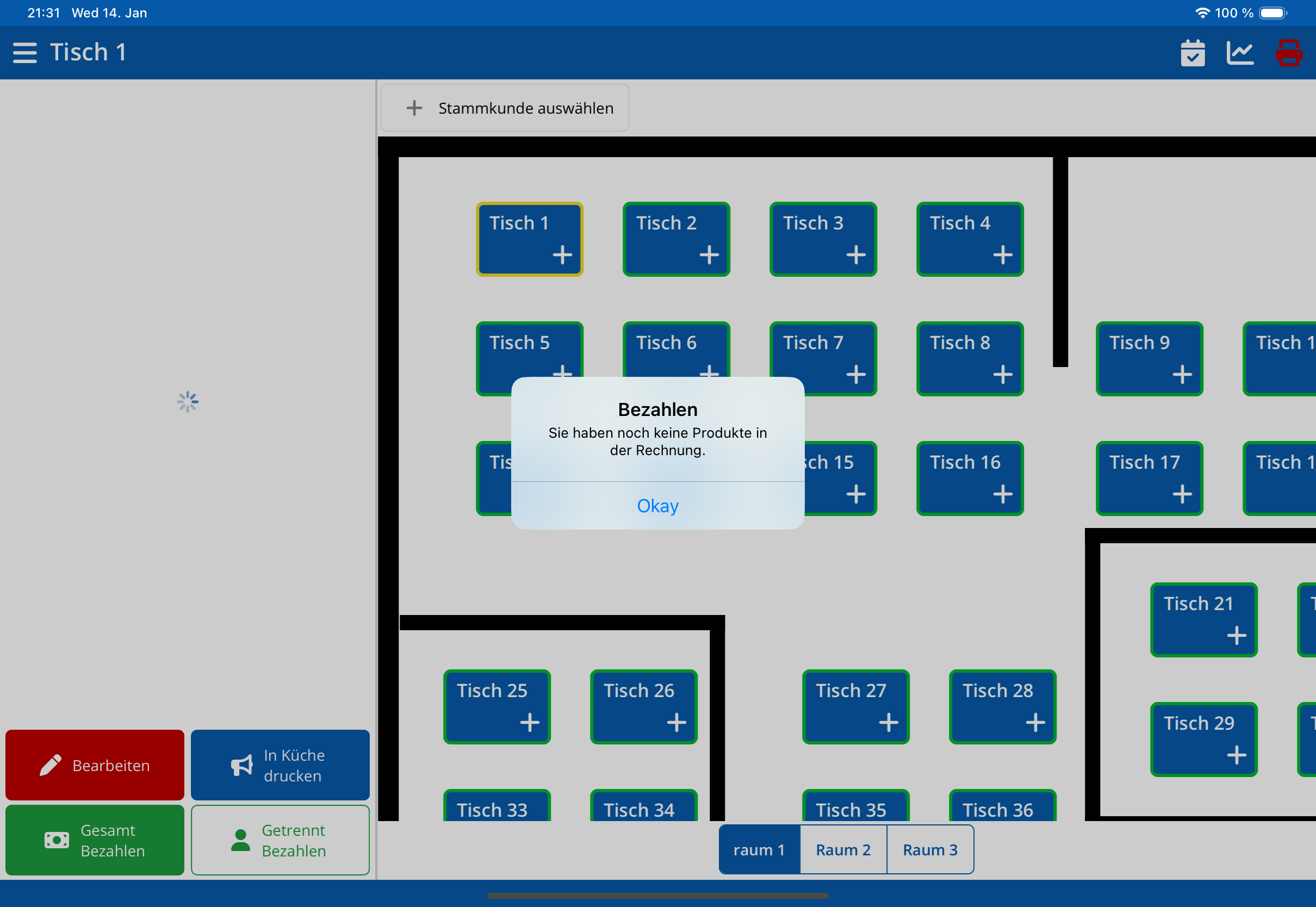Viewport: 1316px width, 907px height.
Task: Select table Tisch 34
Action: click(644, 805)
